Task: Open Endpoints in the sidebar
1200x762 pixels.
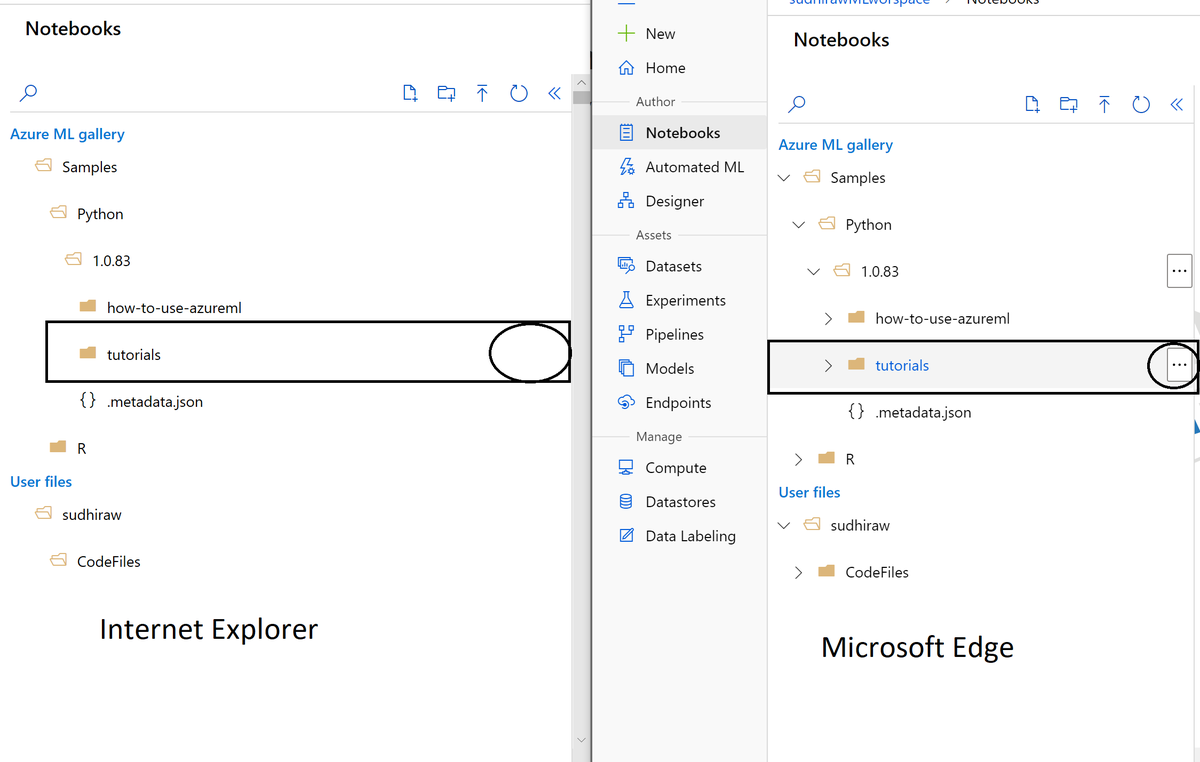Action: tap(679, 402)
